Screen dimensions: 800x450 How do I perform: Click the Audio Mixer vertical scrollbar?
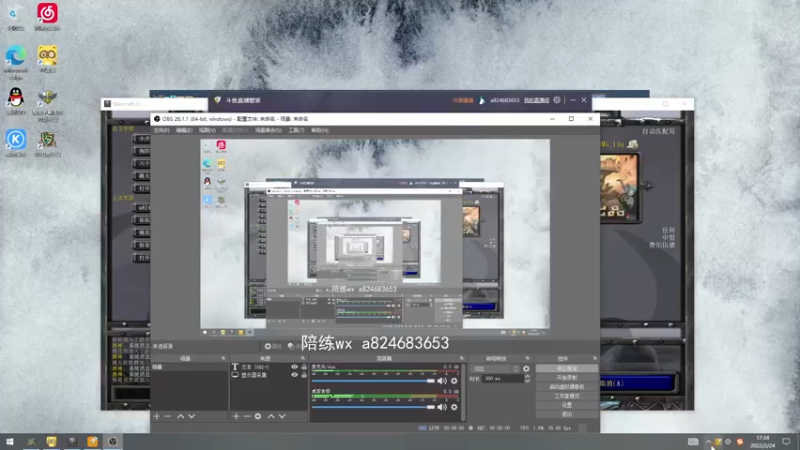pyautogui.click(x=463, y=392)
